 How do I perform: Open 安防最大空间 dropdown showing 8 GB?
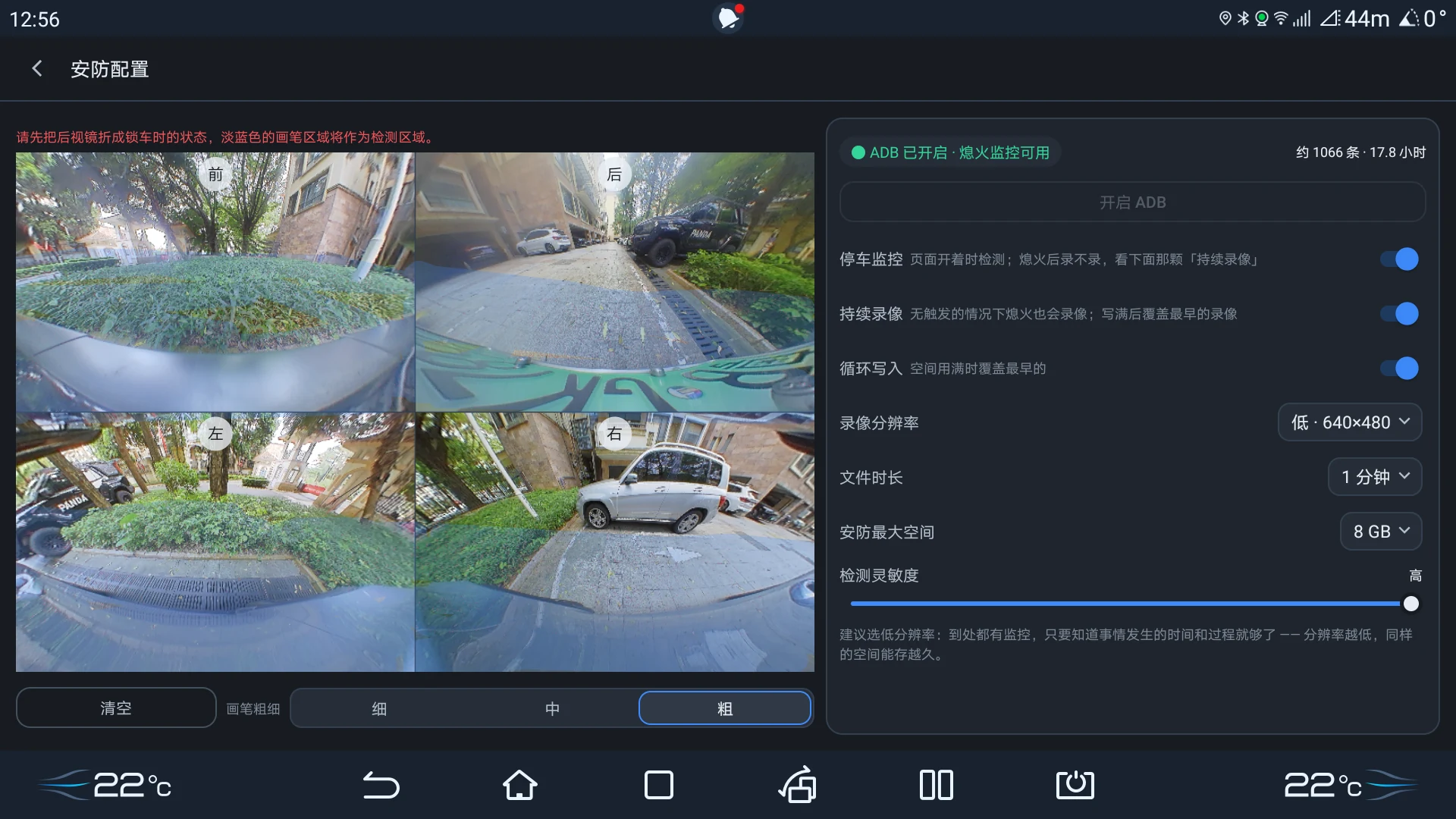coord(1381,532)
